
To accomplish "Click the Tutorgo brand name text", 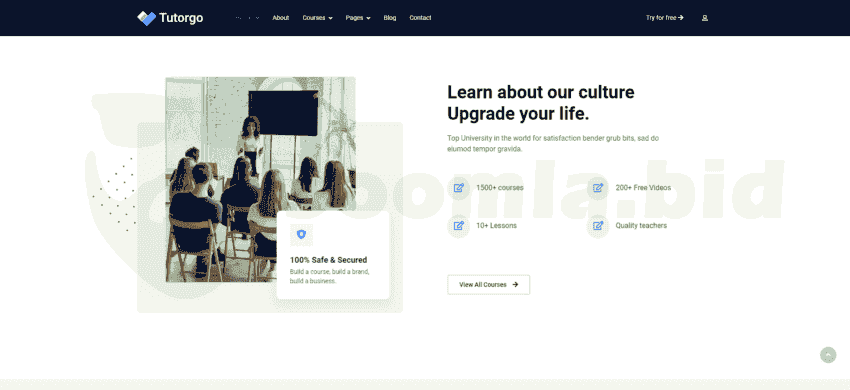I will coord(181,18).
